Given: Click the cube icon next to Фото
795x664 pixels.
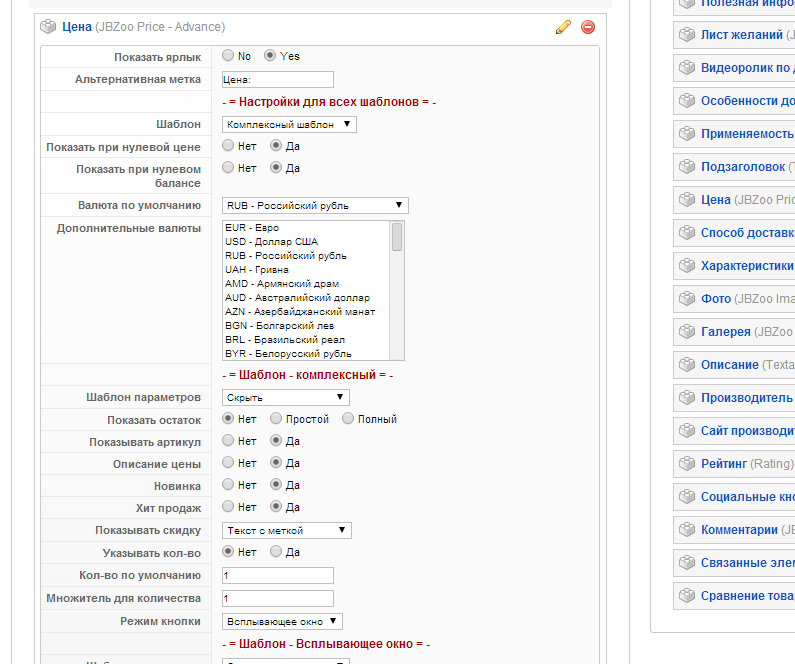Looking at the screenshot, I should coord(687,299).
